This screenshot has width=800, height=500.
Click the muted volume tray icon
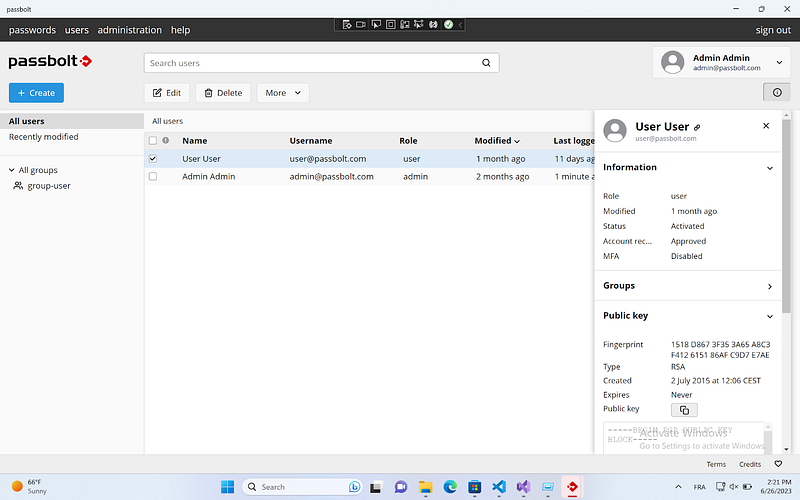coord(734,487)
